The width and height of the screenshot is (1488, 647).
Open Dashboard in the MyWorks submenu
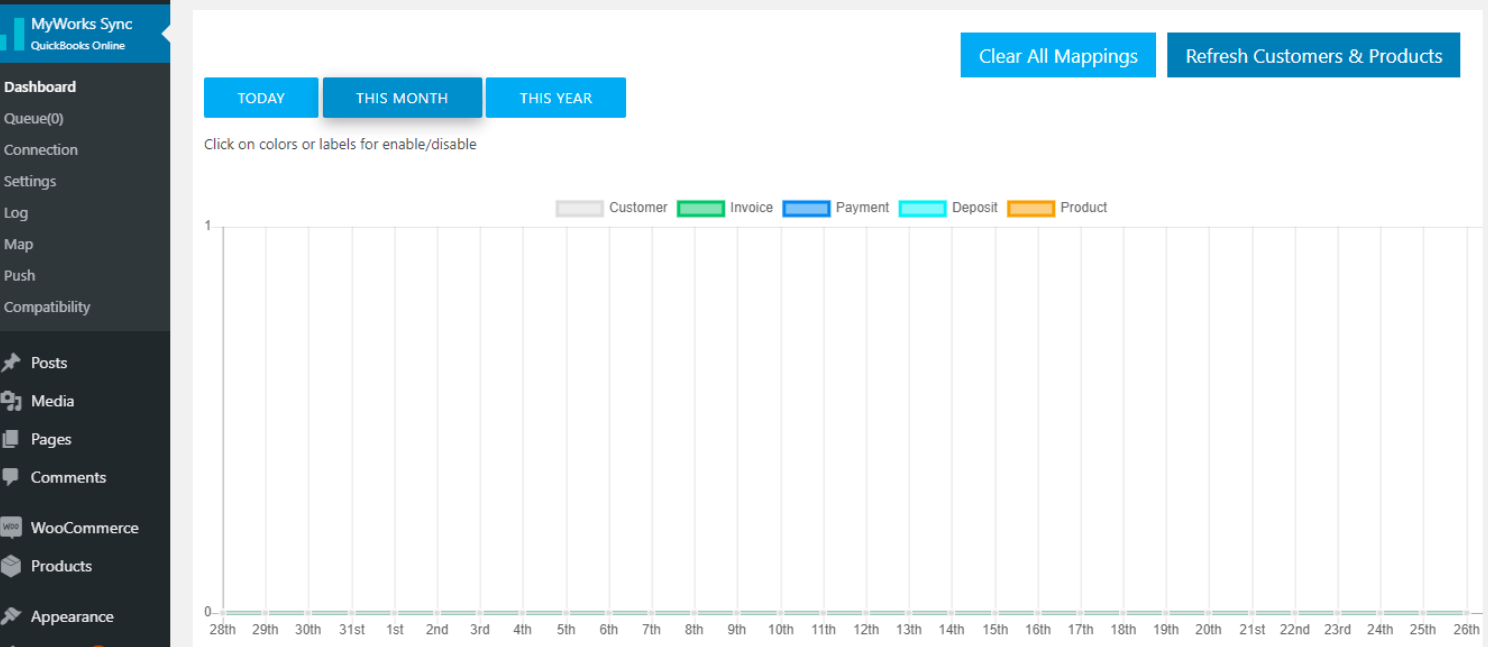tap(40, 87)
